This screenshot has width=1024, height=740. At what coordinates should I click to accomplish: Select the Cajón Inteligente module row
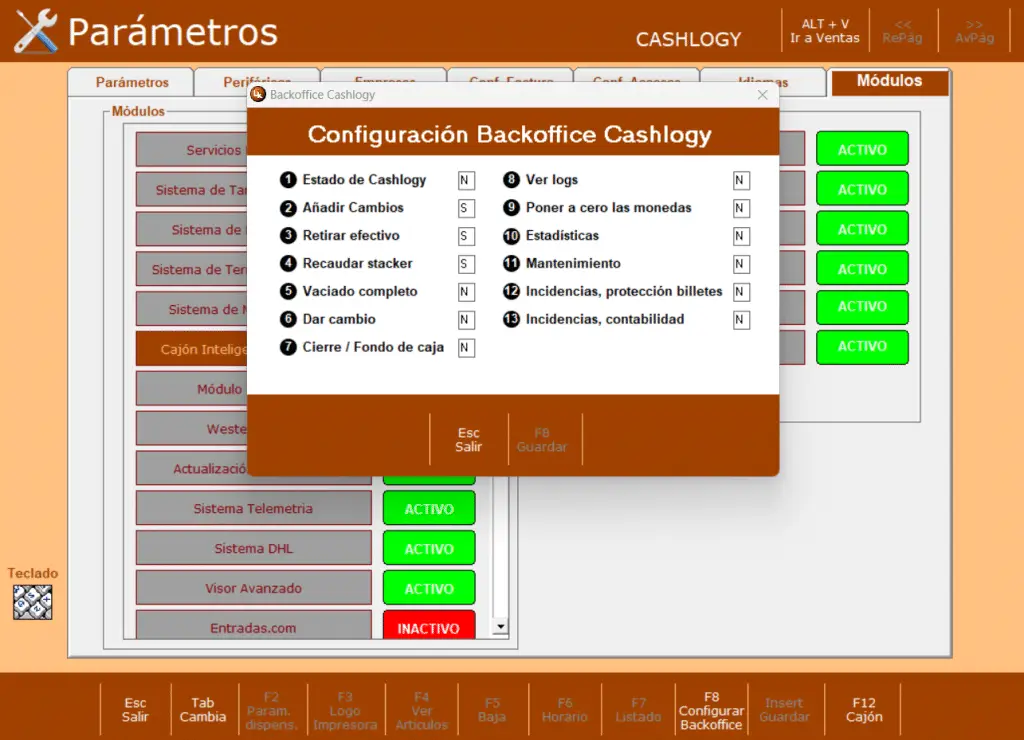[192, 349]
